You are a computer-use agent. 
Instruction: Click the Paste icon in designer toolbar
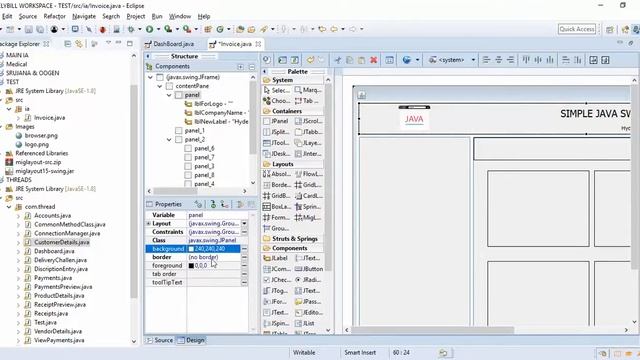click(362, 60)
